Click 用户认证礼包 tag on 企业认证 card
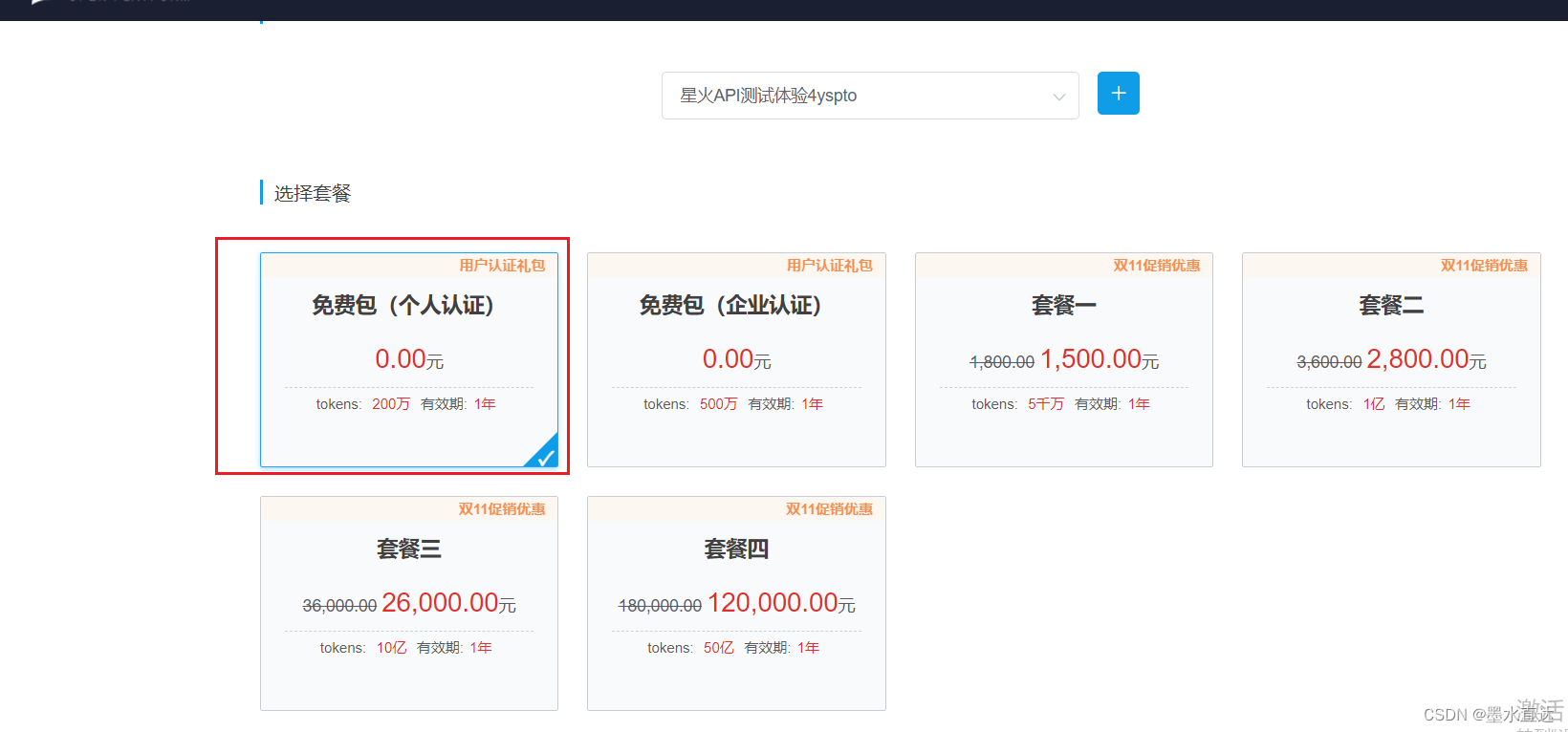Screen dimensions: 1568x732 [830, 266]
